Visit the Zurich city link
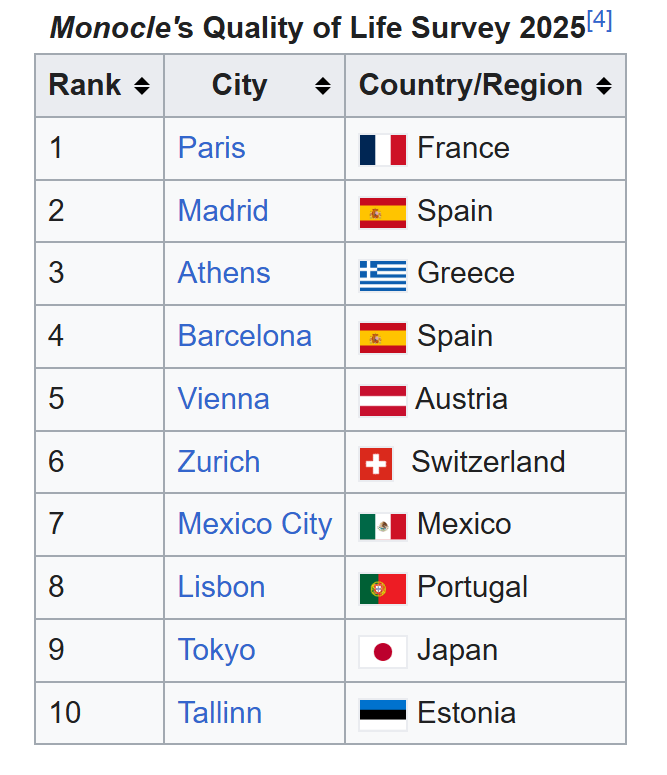The image size is (667, 775). [x=219, y=462]
